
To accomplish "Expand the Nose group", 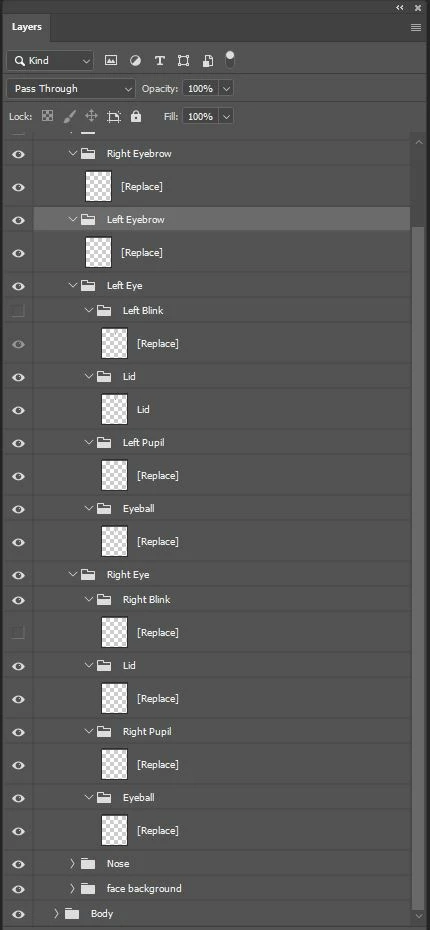I will click(72, 864).
